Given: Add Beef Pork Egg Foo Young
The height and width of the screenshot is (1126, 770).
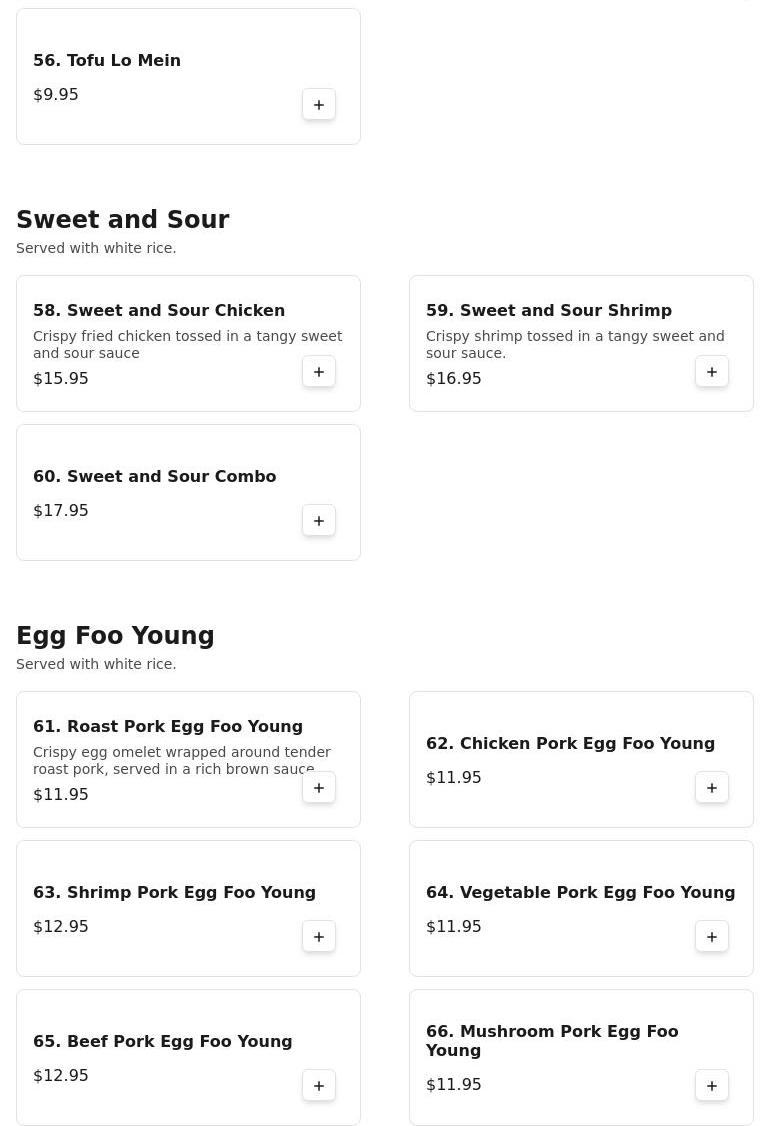Looking at the screenshot, I should click(x=319, y=1086).
